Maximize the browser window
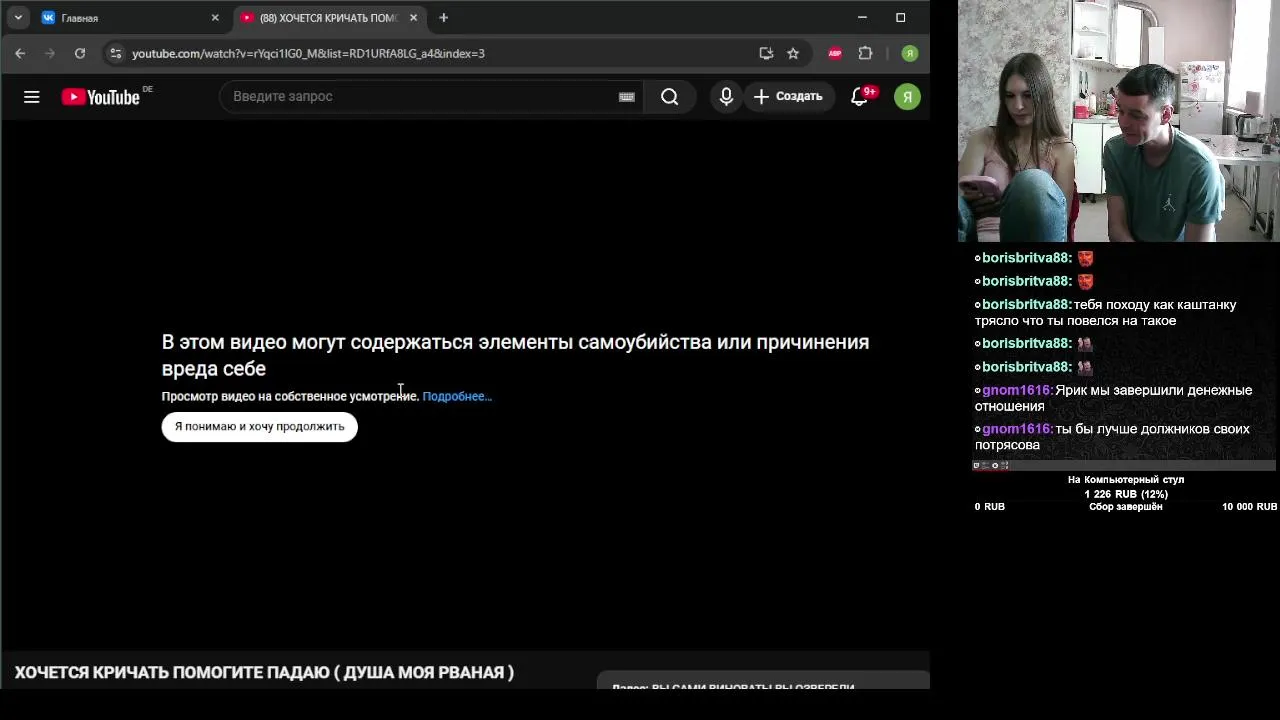Viewport: 1280px width, 720px height. (900, 17)
